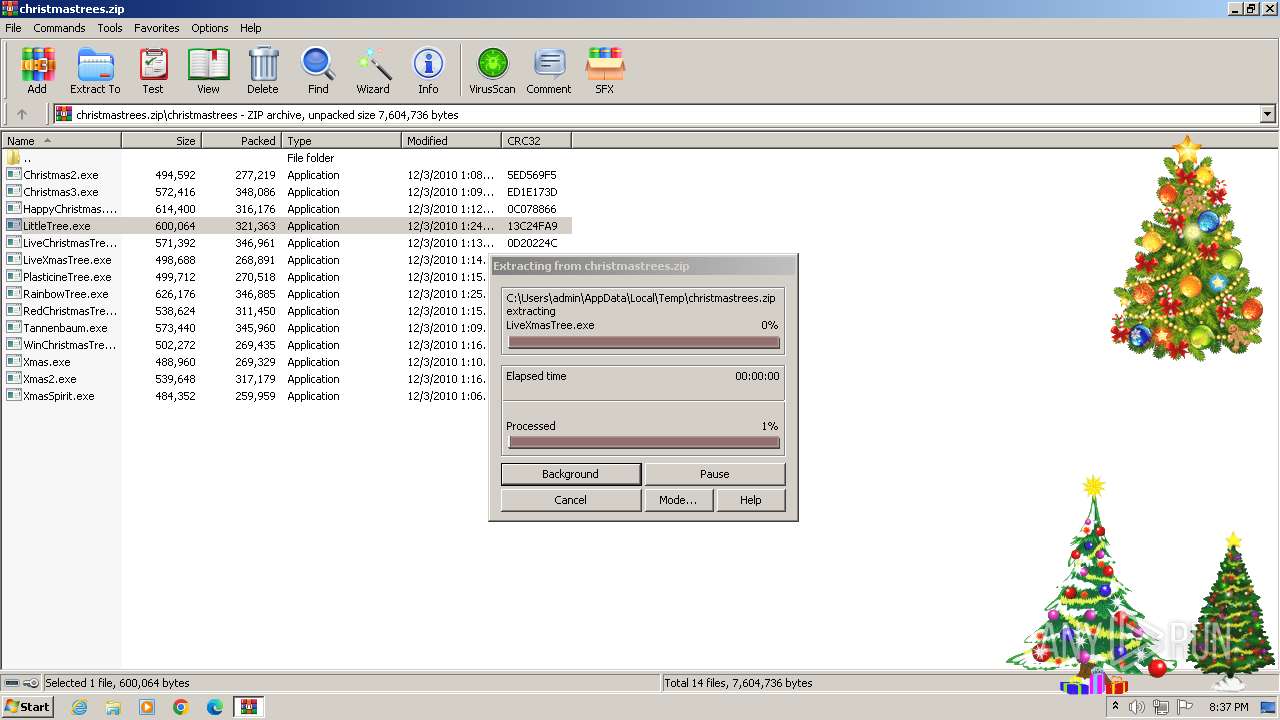The image size is (1280, 720).
Task: Click the Delete toolbar icon
Action: 263,71
